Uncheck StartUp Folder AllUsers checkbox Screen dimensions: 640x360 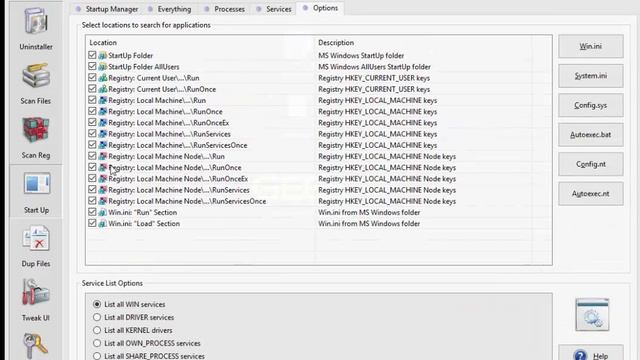point(92,66)
